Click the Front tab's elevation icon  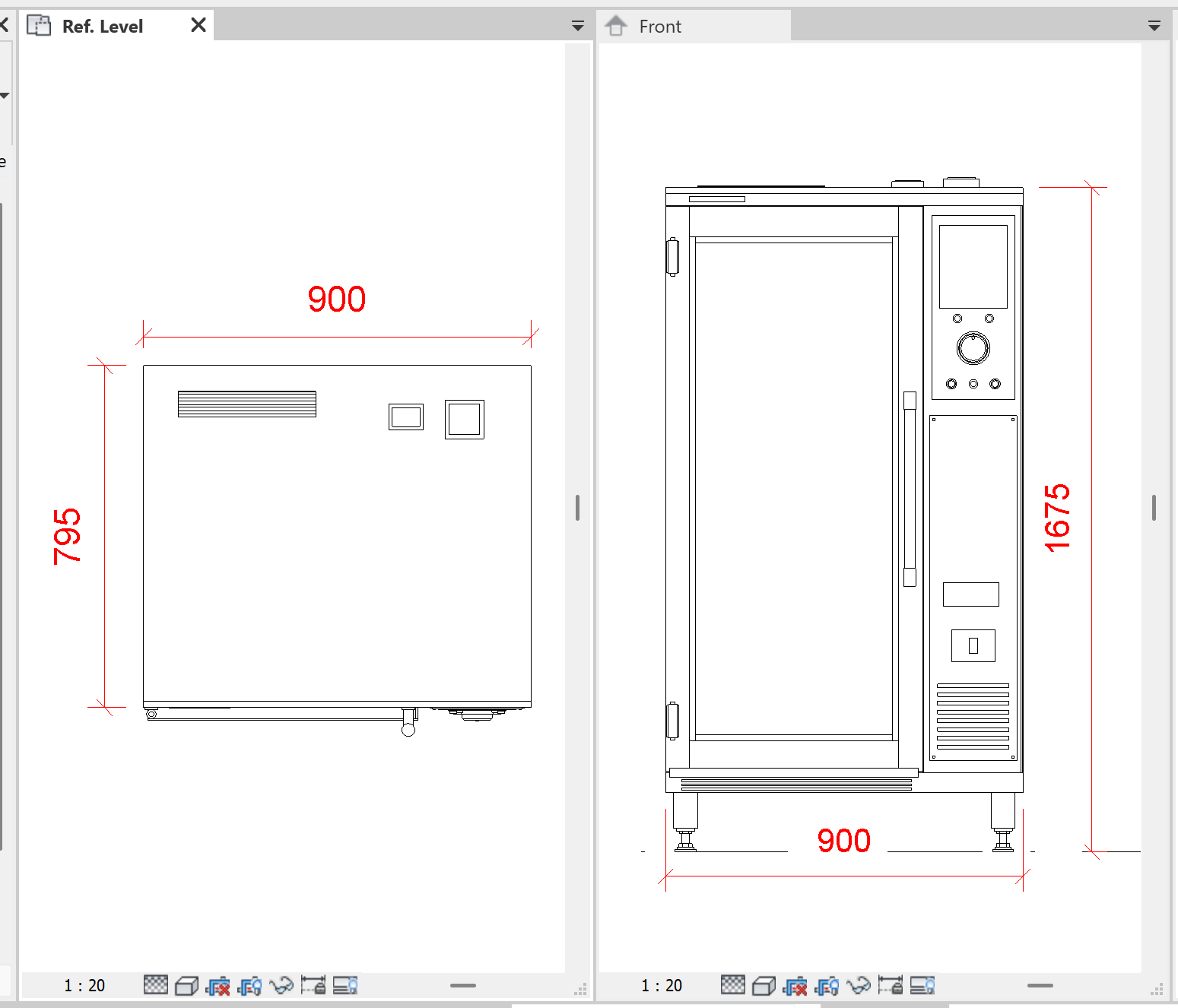[616, 26]
